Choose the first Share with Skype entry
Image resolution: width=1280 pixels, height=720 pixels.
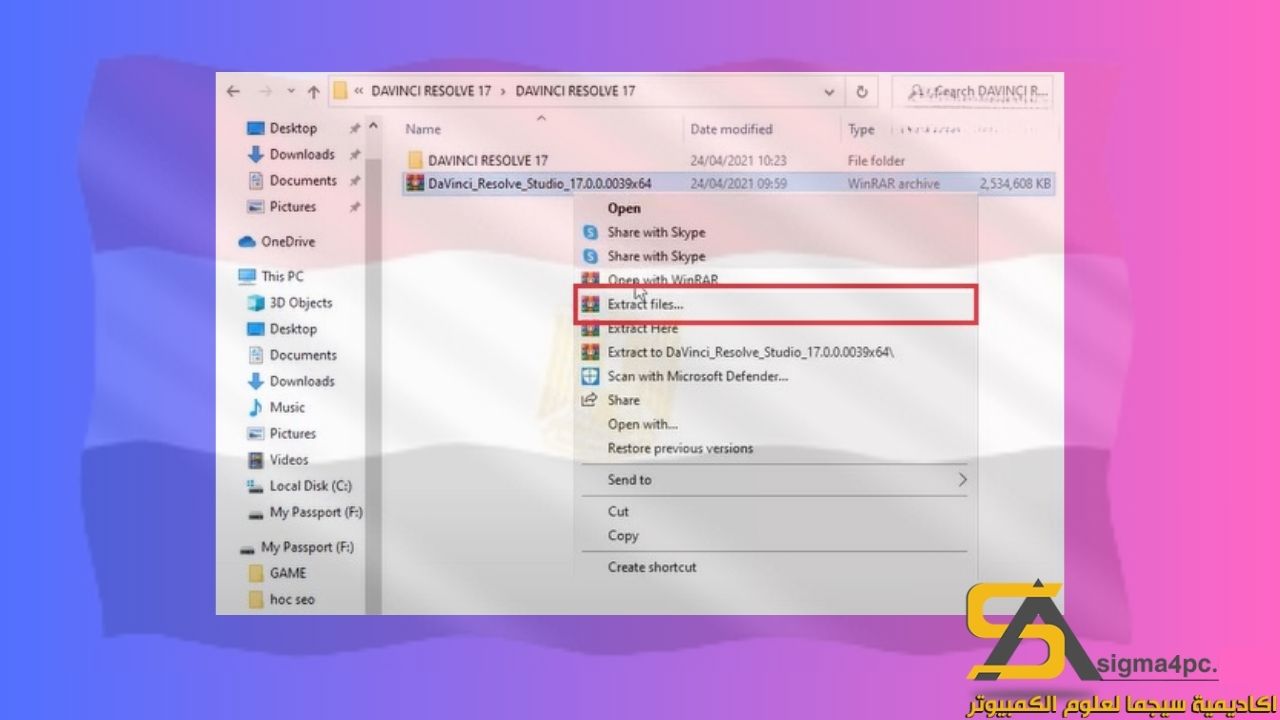[656, 232]
